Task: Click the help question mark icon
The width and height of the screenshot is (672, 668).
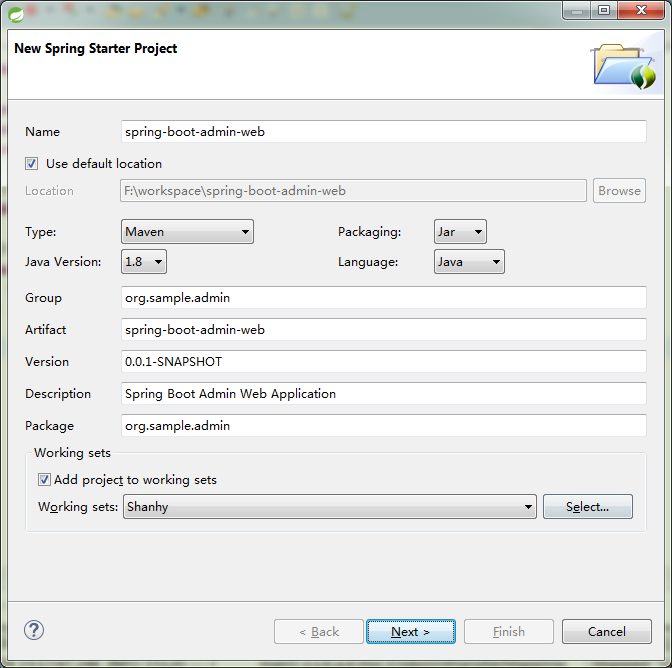Action: [x=34, y=630]
